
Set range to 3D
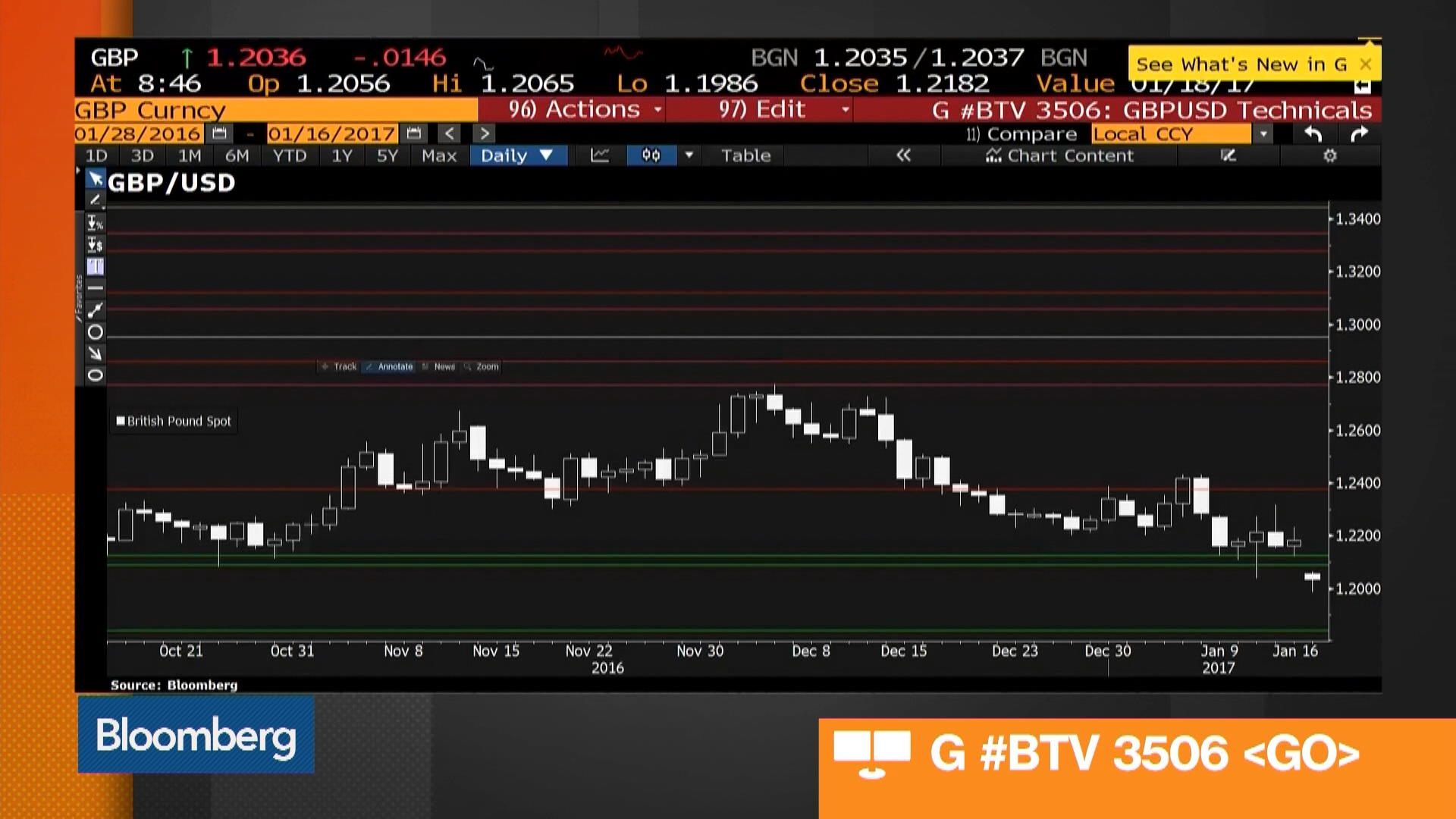click(x=143, y=155)
